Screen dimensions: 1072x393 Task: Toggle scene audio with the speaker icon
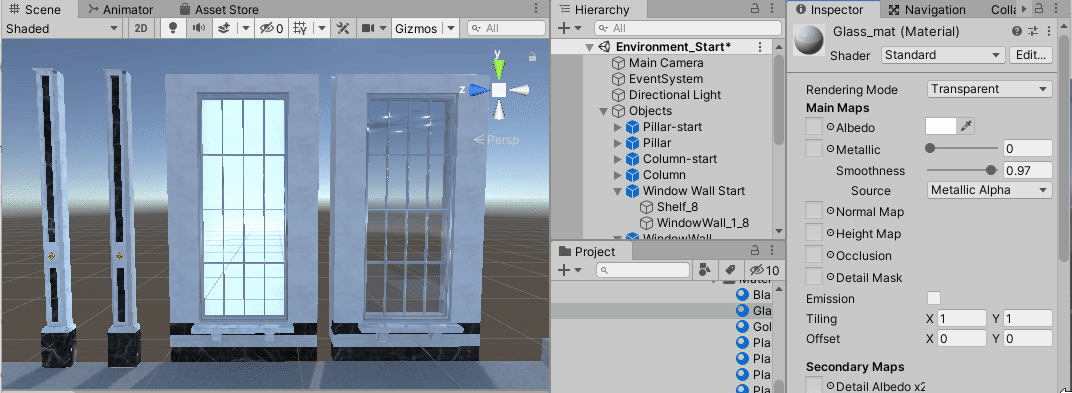click(198, 28)
